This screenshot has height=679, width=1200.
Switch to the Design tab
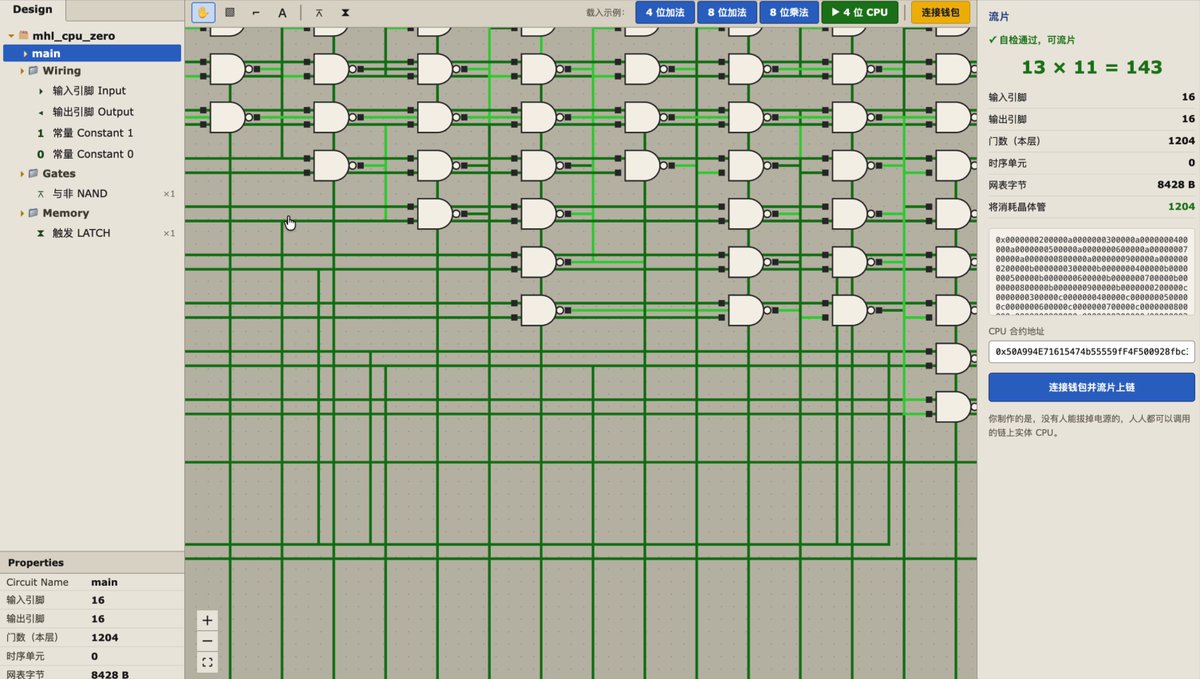pyautogui.click(x=32, y=10)
